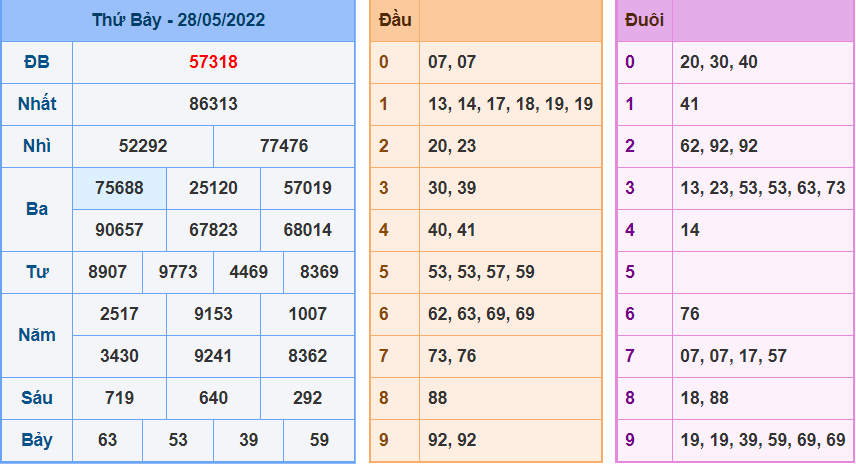
Task: Click the Nhì row label
Action: [37, 146]
